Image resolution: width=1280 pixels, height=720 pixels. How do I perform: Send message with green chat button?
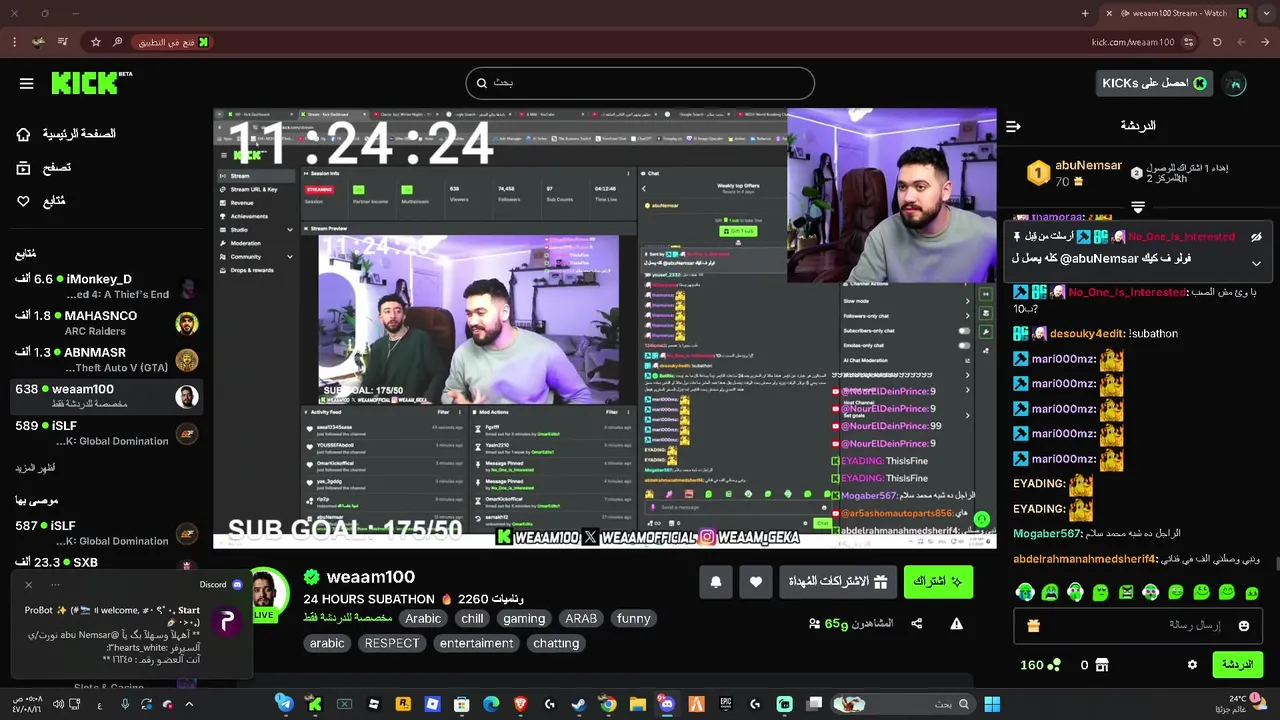click(1238, 665)
